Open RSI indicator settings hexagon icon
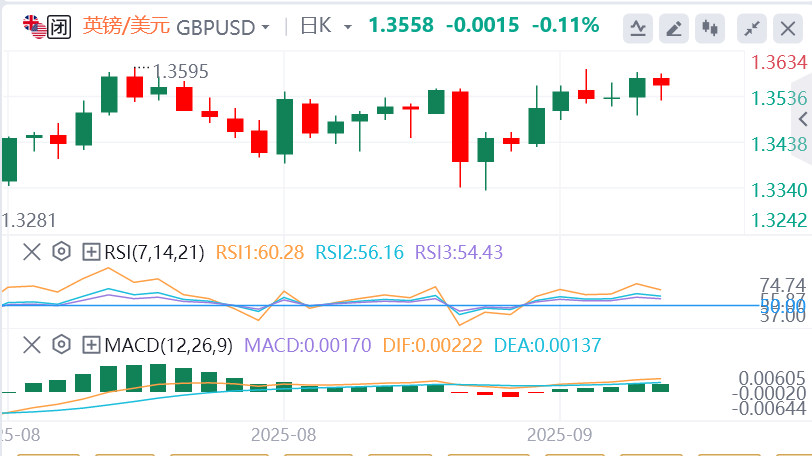 click(61, 251)
